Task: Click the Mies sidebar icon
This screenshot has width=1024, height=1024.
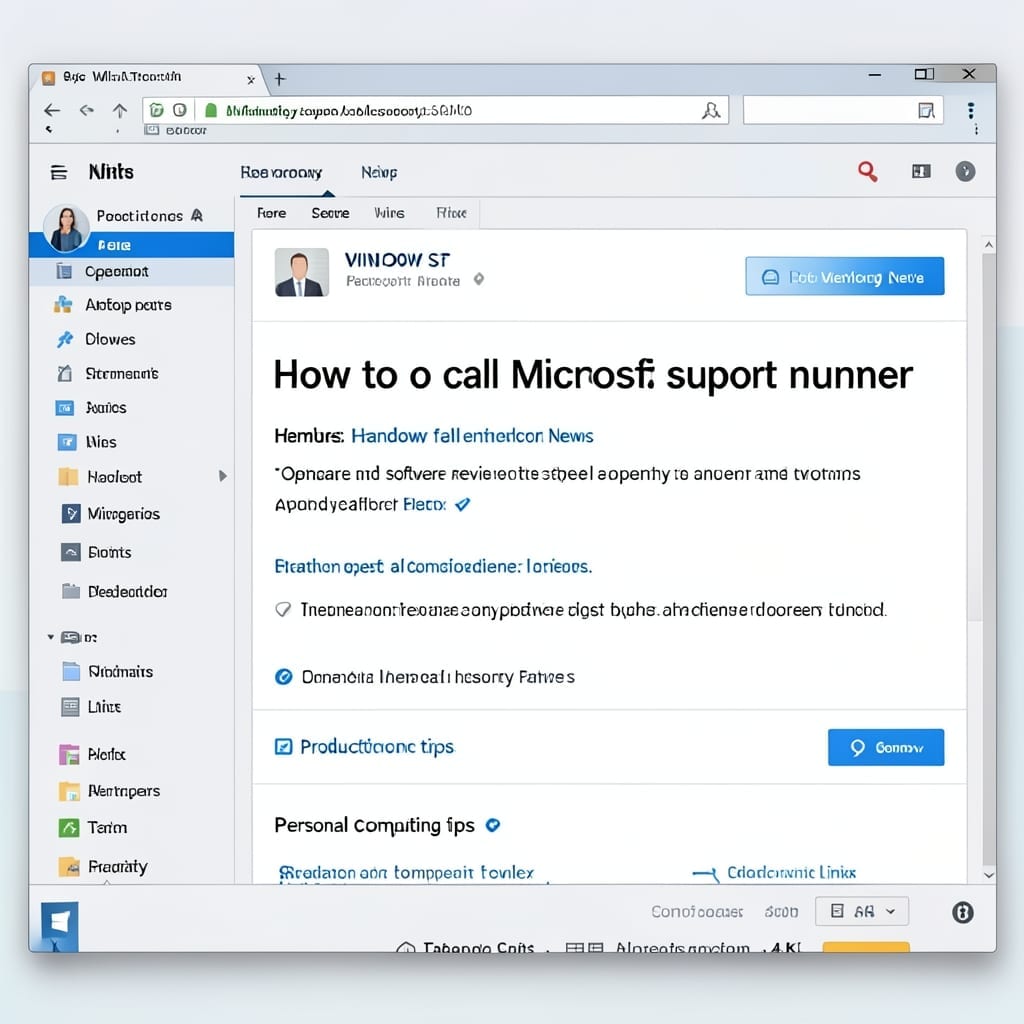Action: pos(67,442)
